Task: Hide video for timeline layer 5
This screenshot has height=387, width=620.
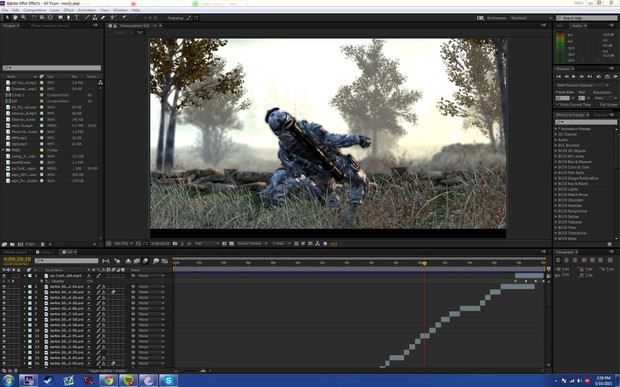Action: click(x=4, y=303)
